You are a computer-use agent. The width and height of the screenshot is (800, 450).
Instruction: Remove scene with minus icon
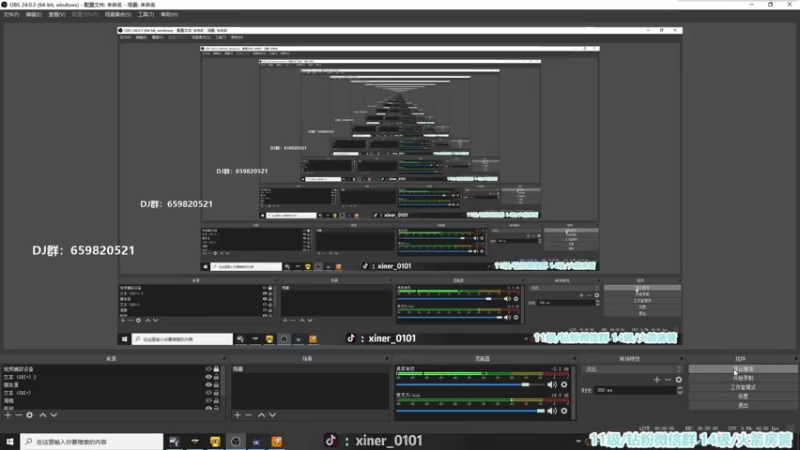(x=248, y=415)
